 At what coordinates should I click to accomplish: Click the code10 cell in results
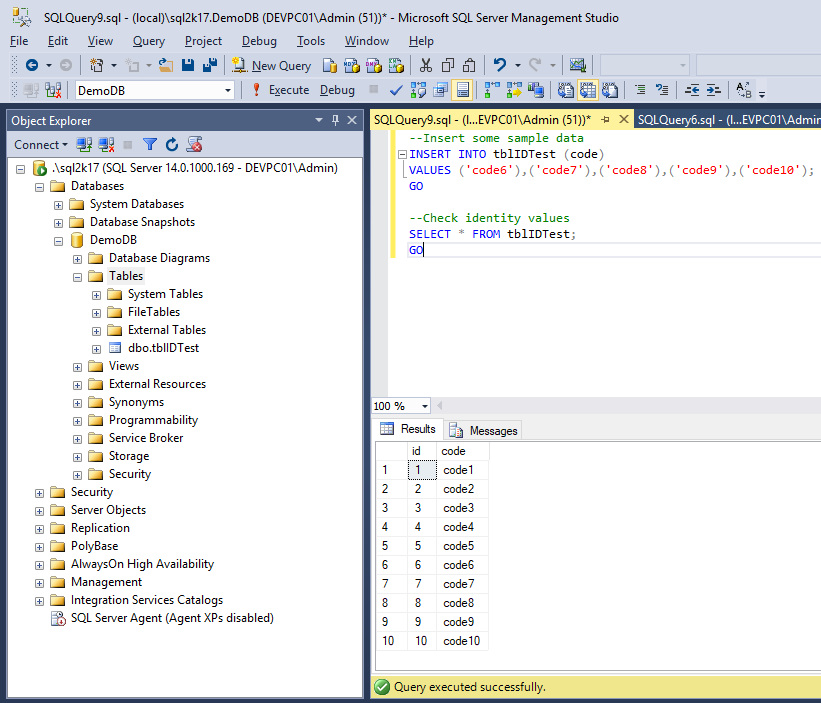click(461, 641)
